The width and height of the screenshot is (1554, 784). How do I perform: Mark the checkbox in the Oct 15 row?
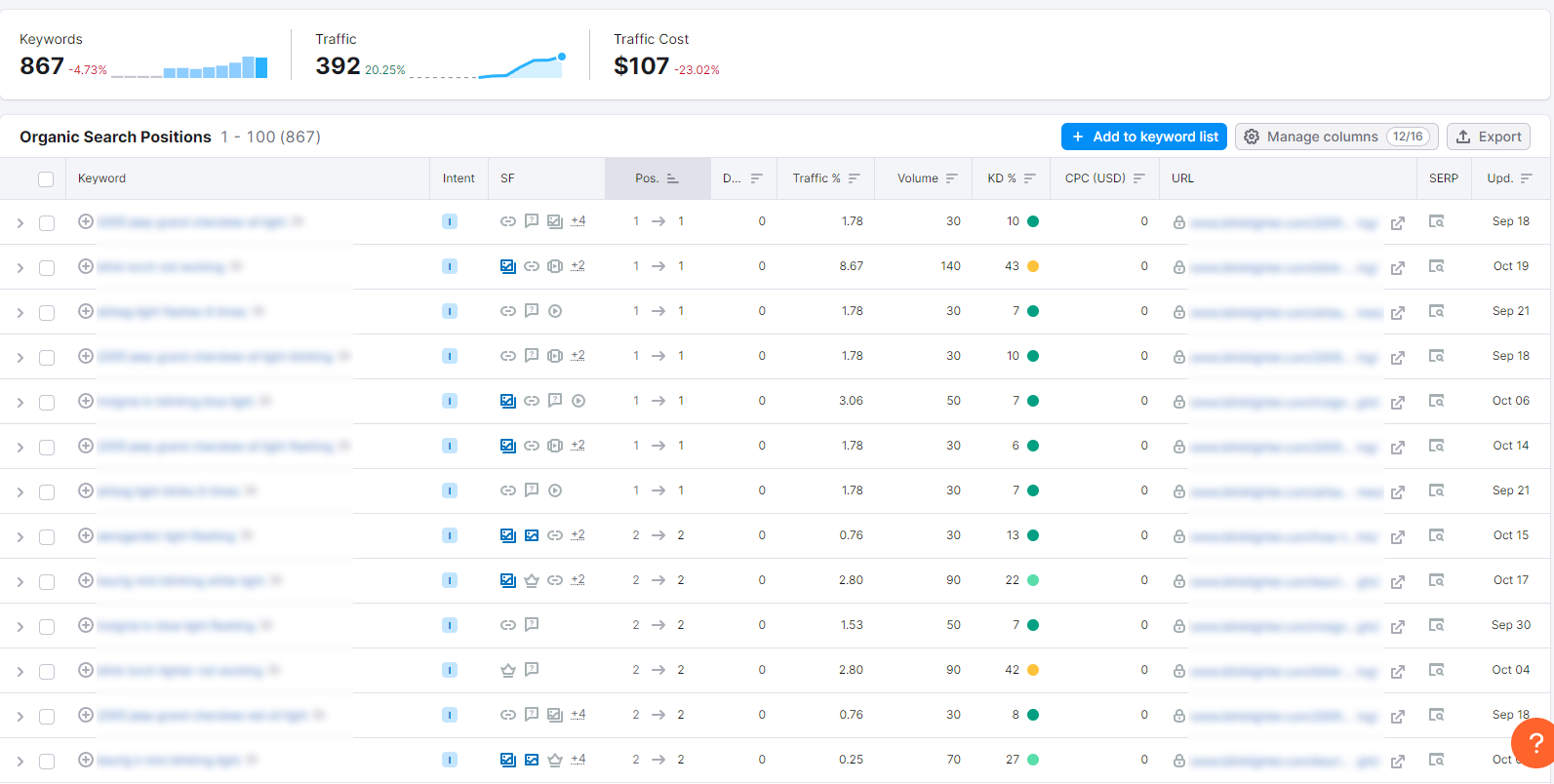(x=47, y=536)
